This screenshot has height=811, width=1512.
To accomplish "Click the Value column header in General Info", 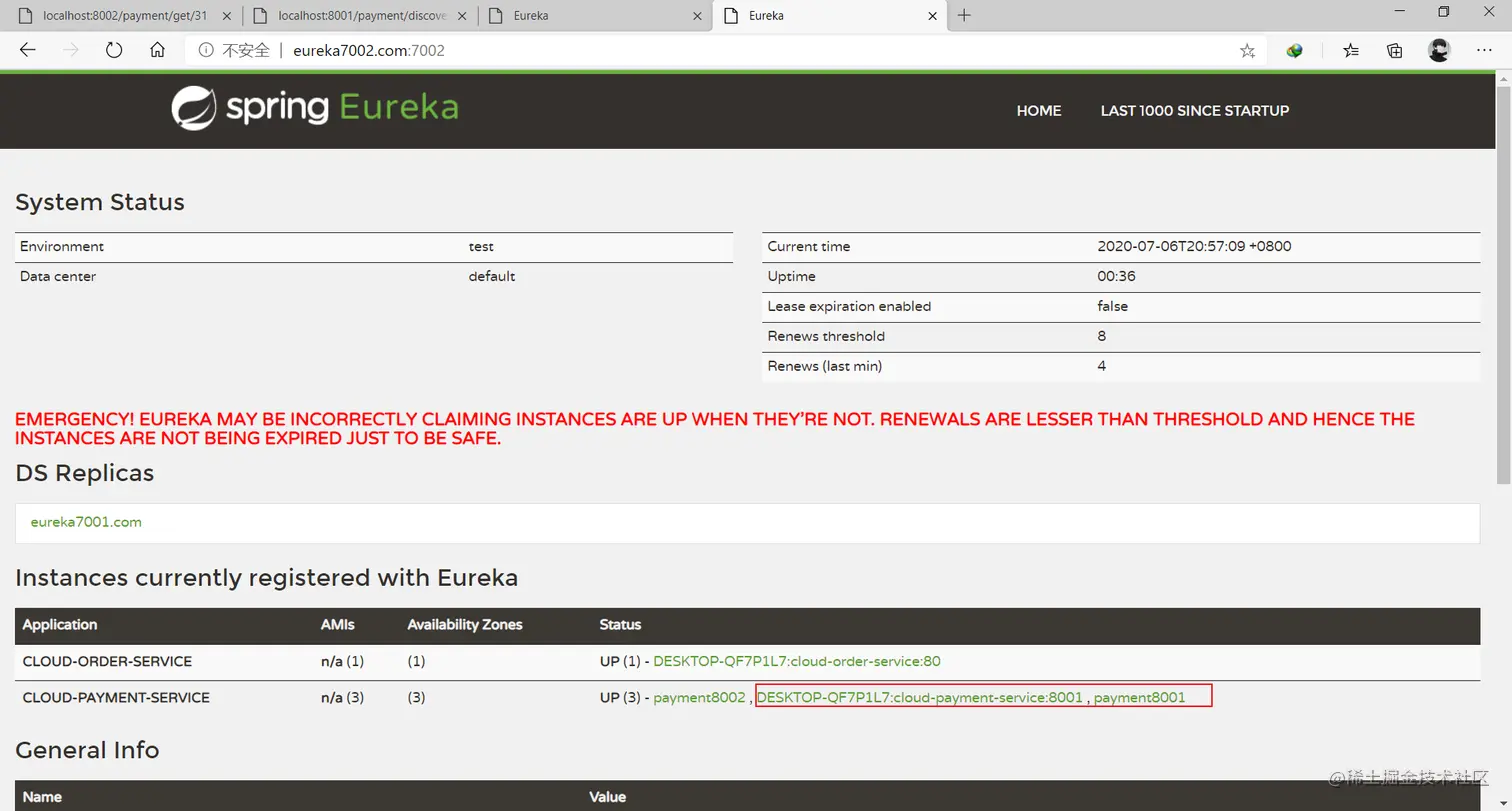I will (x=607, y=797).
